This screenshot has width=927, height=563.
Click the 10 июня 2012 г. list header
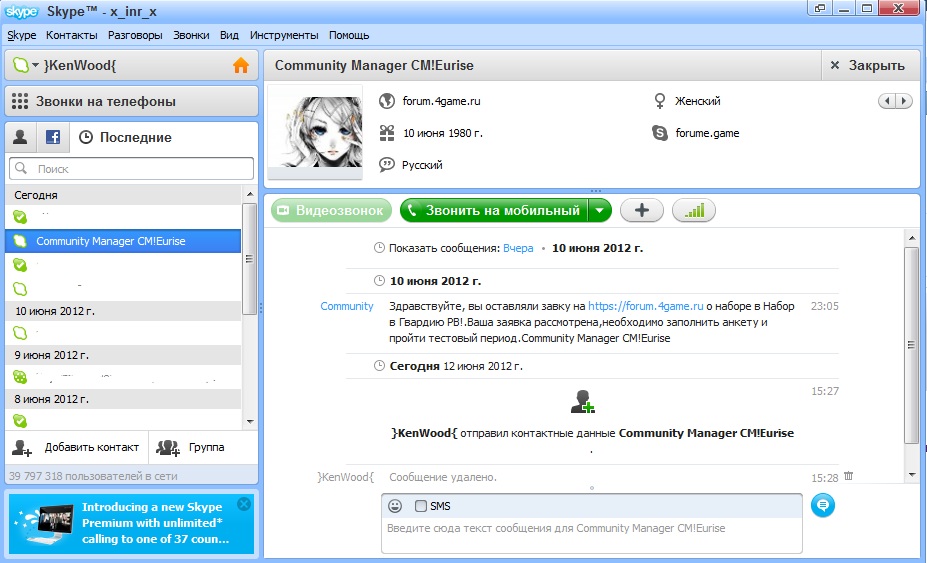[x=123, y=311]
